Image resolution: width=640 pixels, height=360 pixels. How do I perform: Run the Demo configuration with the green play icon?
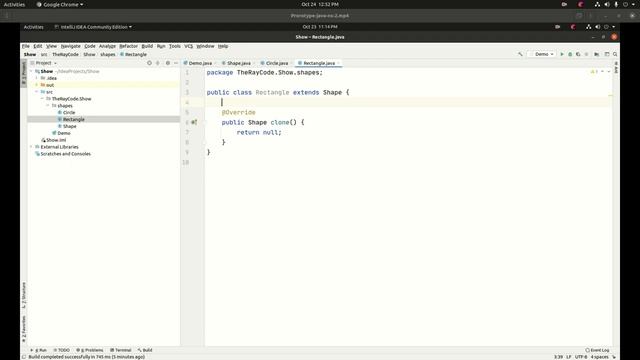pos(562,54)
